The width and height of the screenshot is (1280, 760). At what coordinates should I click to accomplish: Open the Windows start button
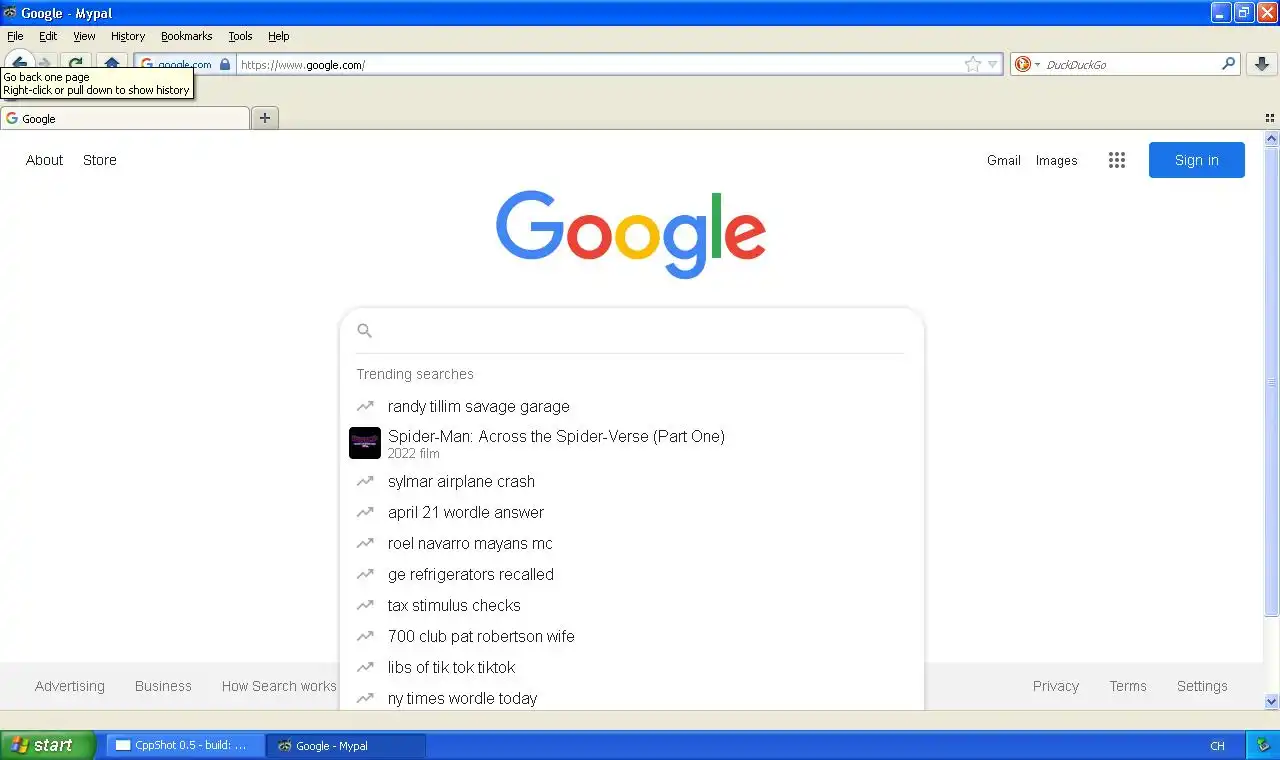pyautogui.click(x=48, y=745)
